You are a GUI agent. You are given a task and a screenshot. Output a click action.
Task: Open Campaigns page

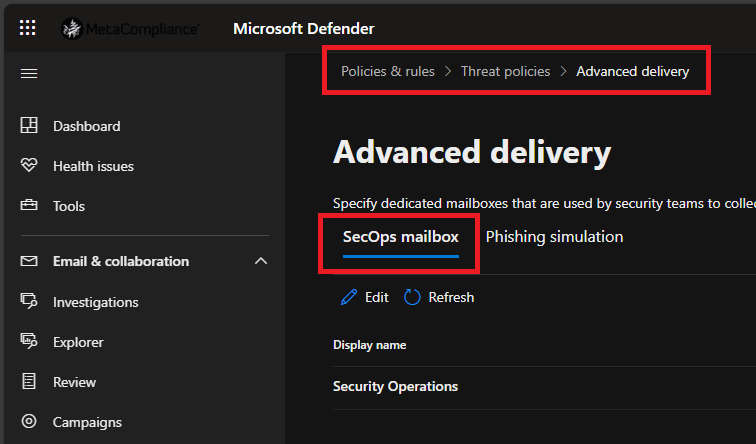[x=87, y=422]
